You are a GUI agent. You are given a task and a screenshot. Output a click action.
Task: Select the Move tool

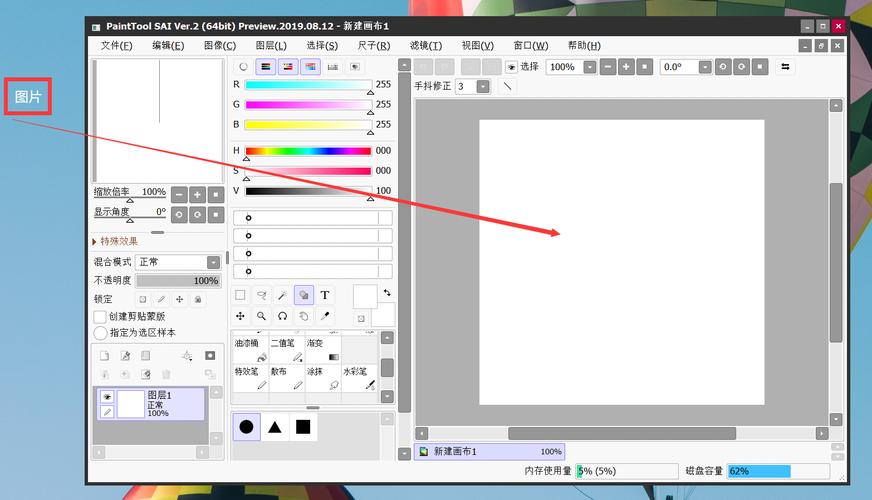point(240,316)
